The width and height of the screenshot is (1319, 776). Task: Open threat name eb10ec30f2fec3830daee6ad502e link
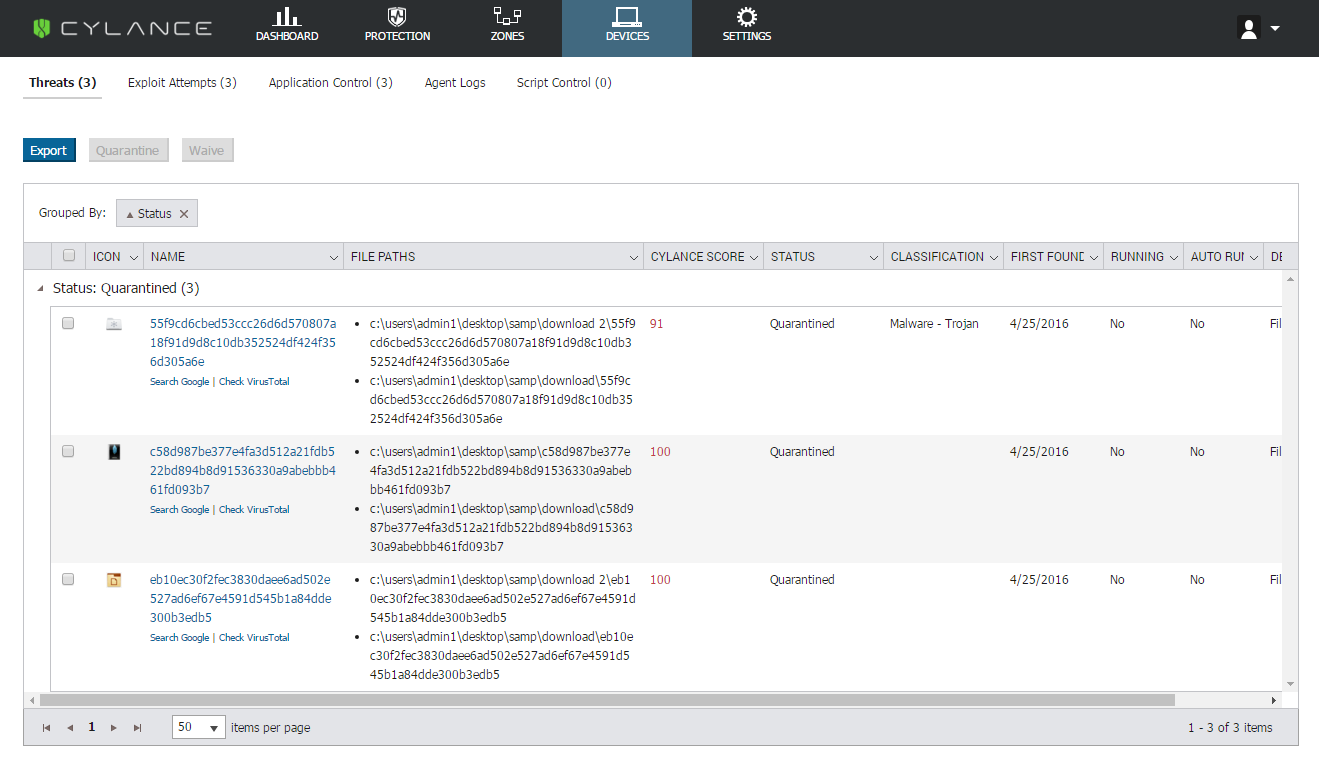241,599
